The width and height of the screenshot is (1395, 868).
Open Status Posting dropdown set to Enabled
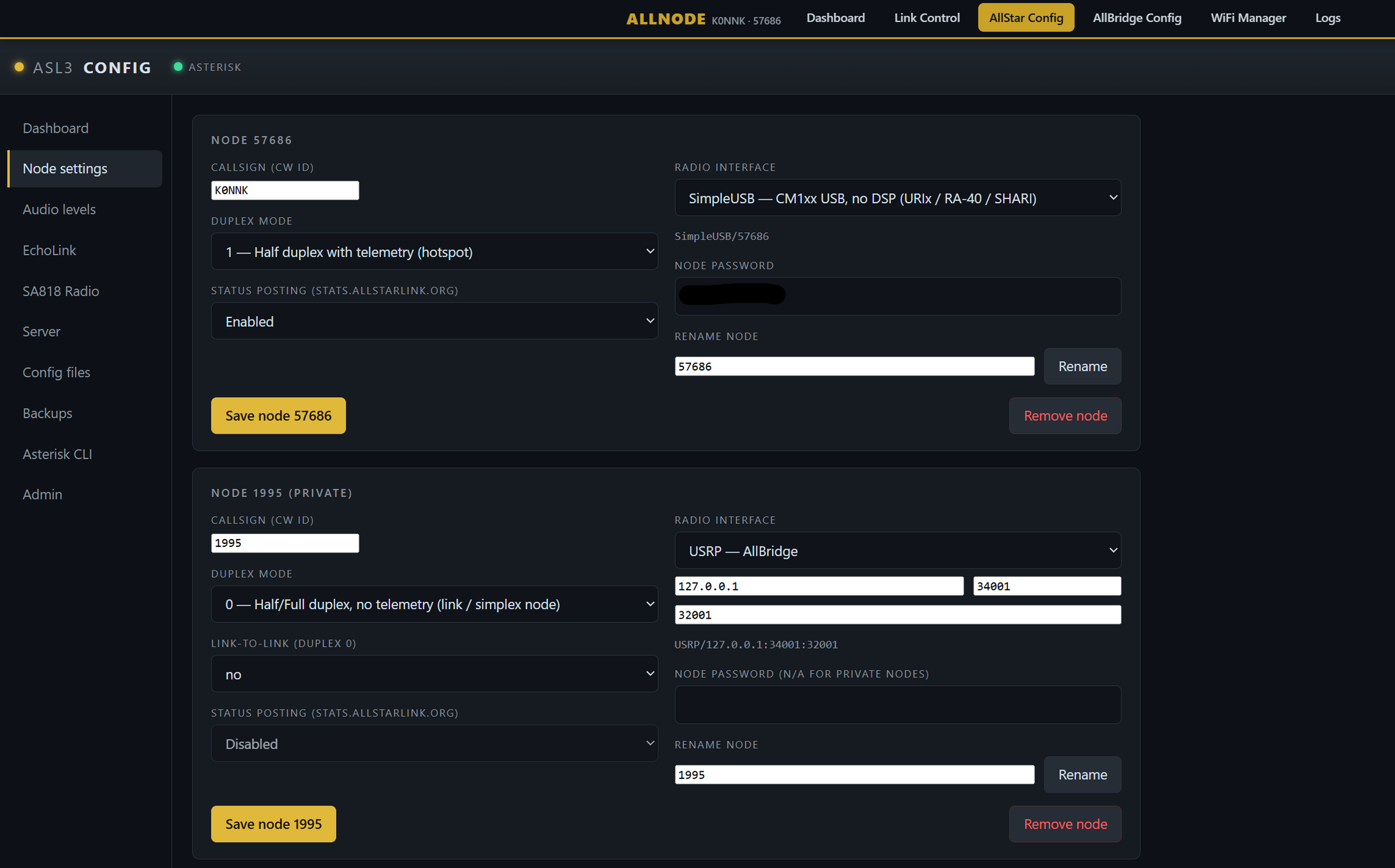pyautogui.click(x=434, y=321)
